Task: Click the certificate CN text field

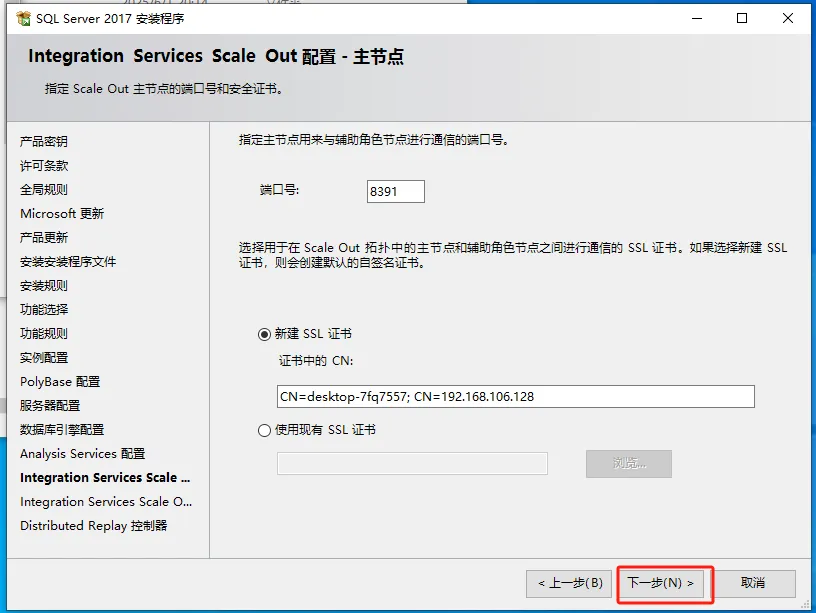Action: [x=516, y=397]
